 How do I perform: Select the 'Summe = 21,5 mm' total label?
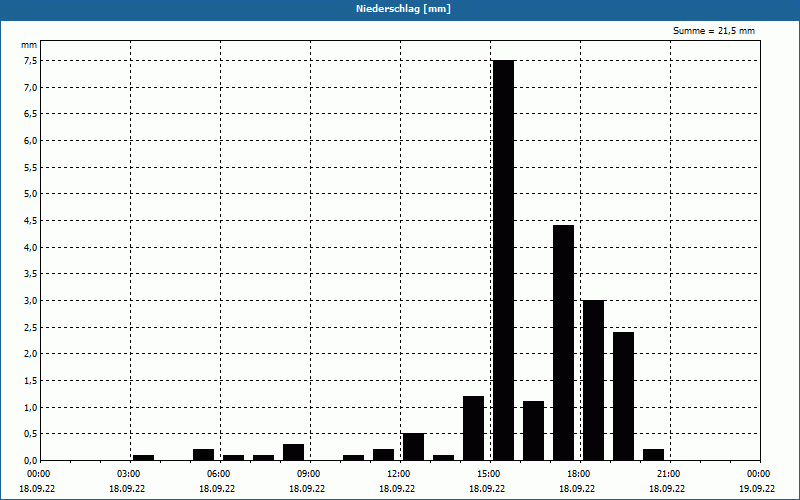coord(713,31)
